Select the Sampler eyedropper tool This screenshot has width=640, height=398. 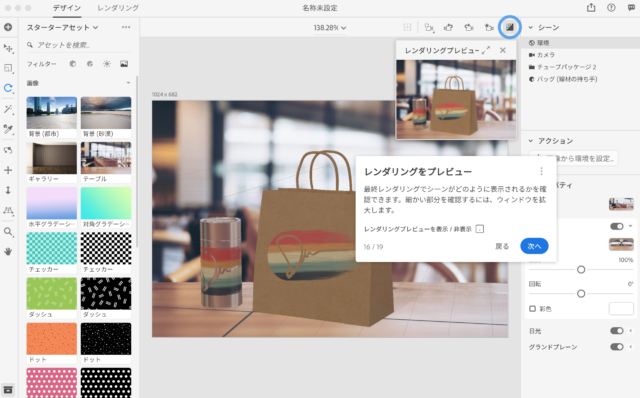pos(8,129)
